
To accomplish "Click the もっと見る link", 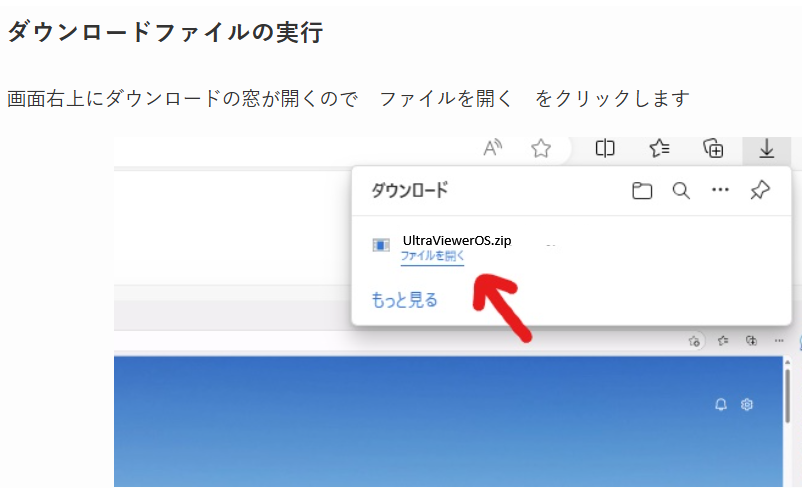I will pyautogui.click(x=404, y=300).
